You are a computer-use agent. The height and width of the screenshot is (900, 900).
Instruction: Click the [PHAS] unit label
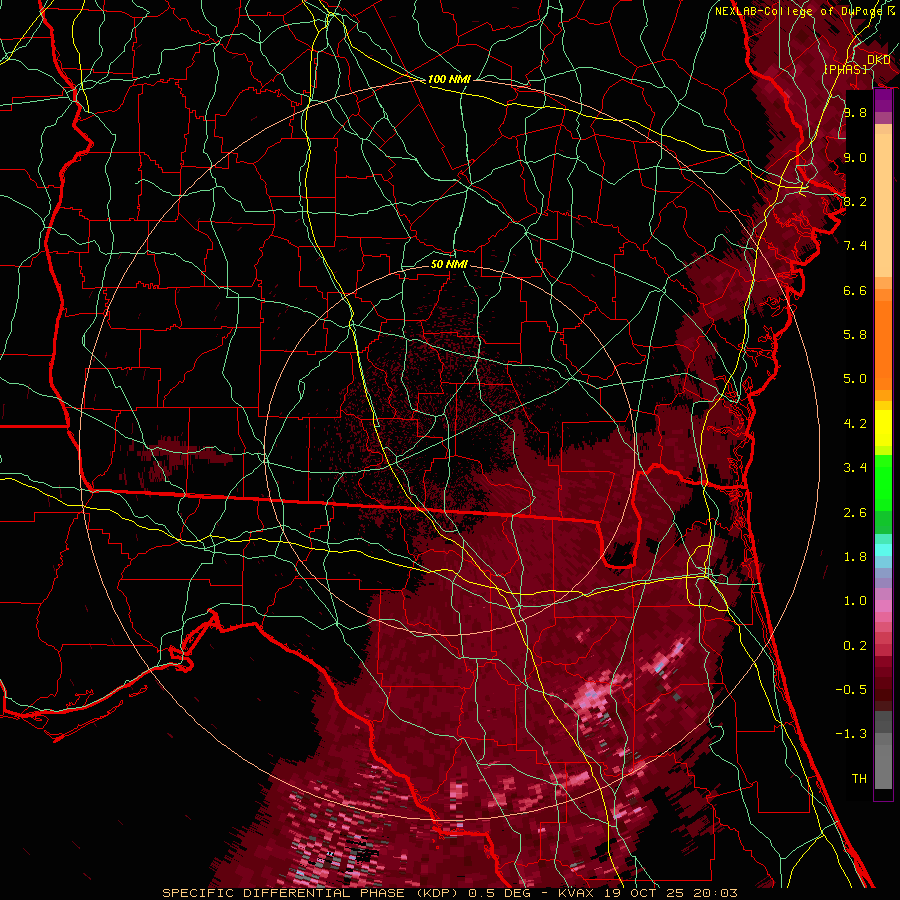846,70
